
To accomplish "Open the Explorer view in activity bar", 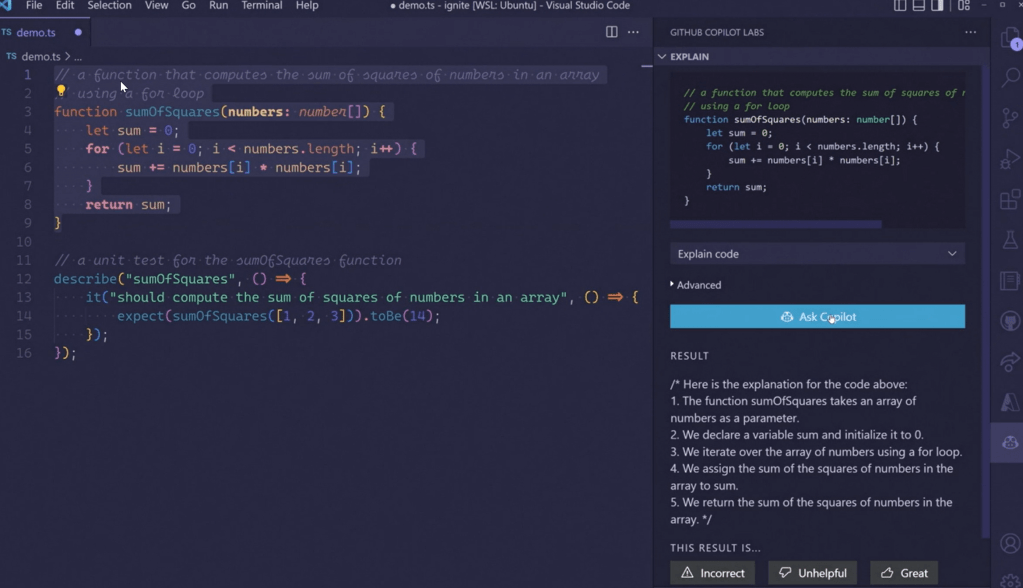I will click(x=1010, y=38).
